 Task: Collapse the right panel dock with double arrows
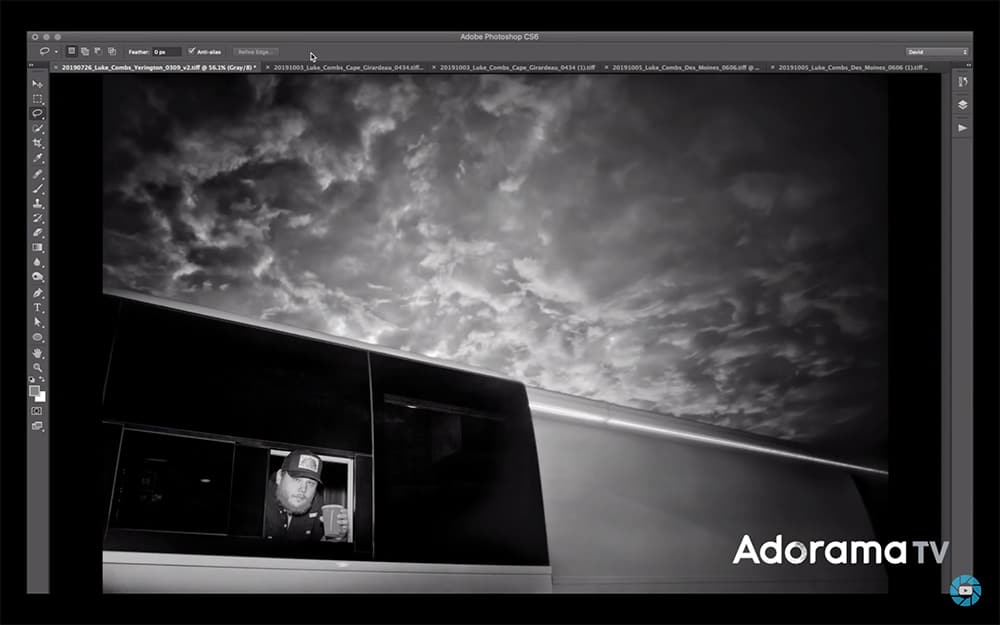(968, 64)
